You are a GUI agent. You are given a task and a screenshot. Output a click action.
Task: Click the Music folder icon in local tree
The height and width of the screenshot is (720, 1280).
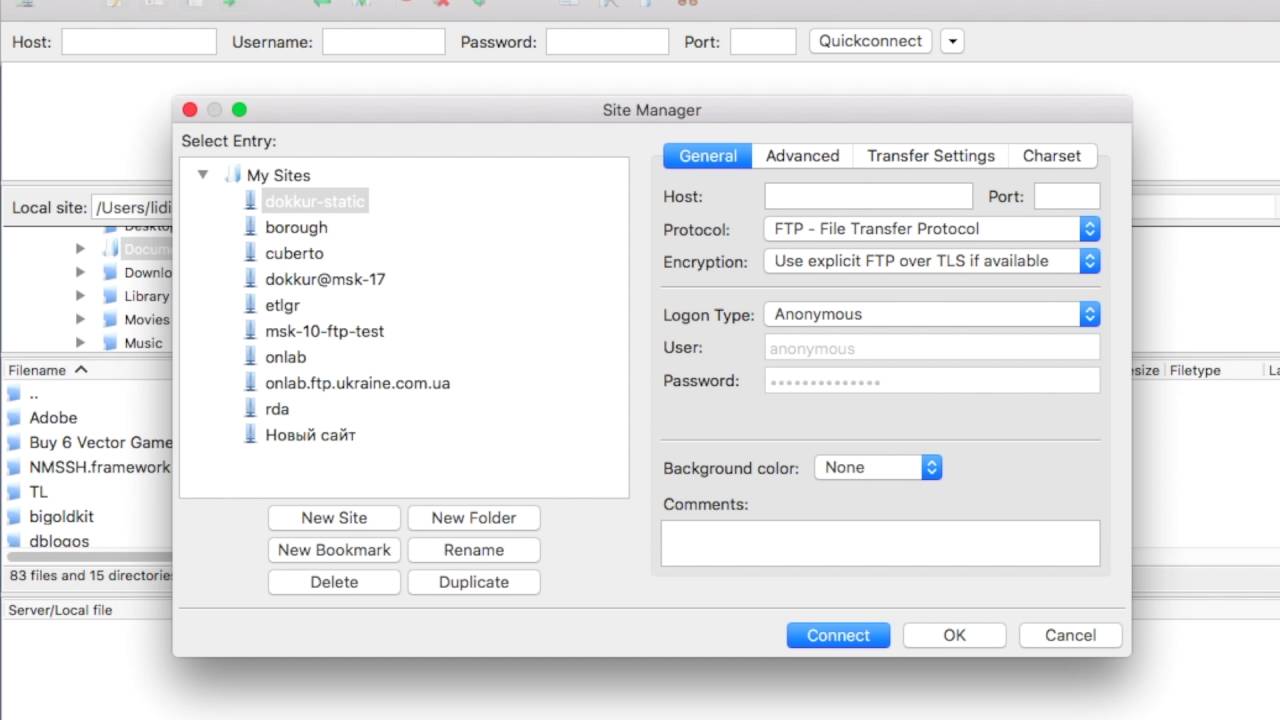pos(111,342)
